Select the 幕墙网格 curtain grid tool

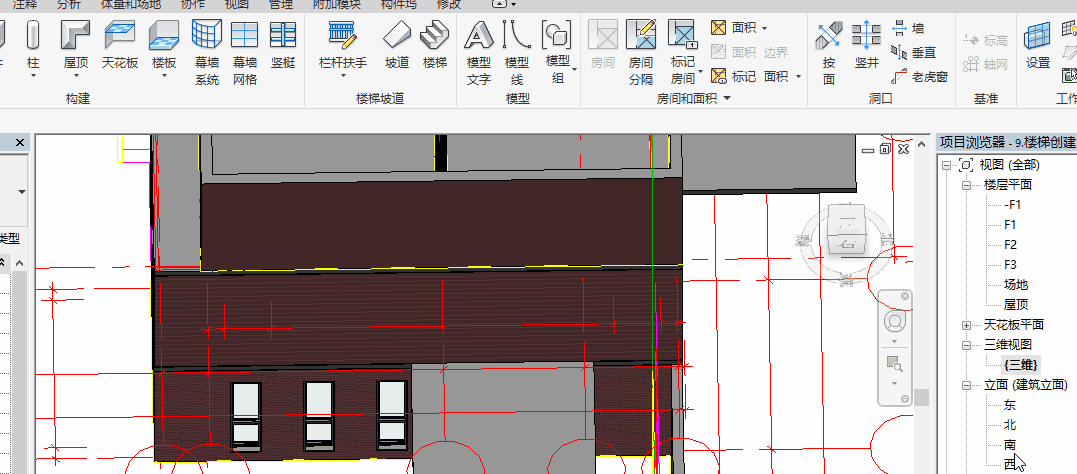[x=244, y=52]
